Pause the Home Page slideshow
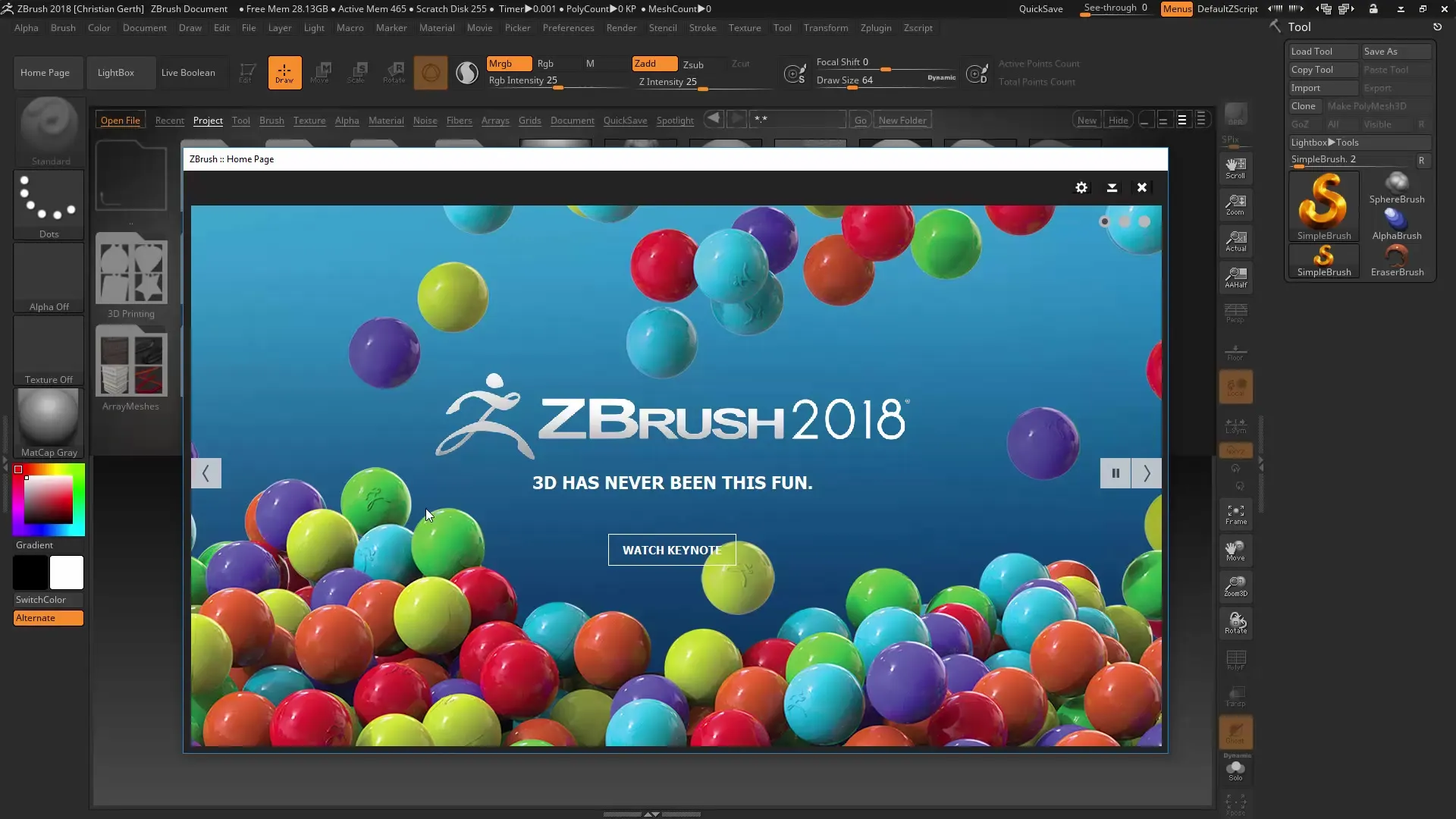The height and width of the screenshot is (819, 1456). coord(1116,473)
